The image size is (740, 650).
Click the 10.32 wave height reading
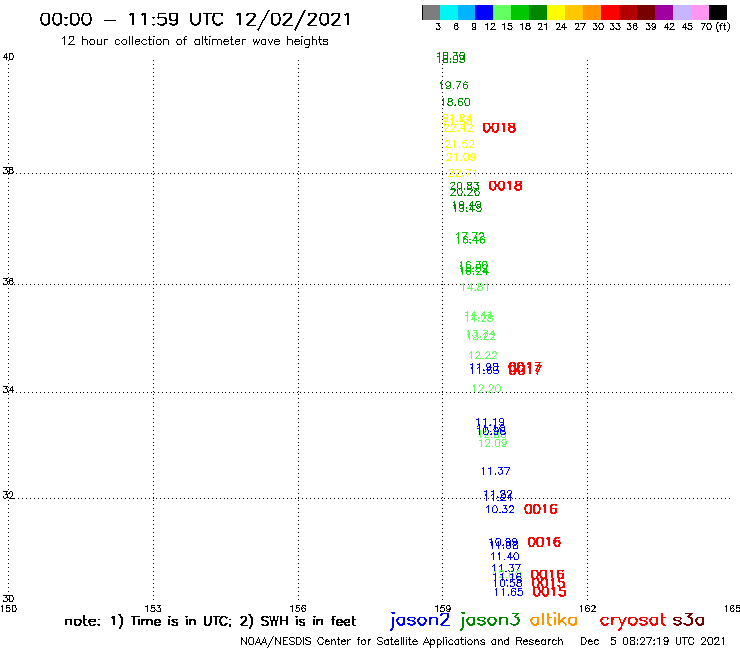pyautogui.click(x=500, y=509)
